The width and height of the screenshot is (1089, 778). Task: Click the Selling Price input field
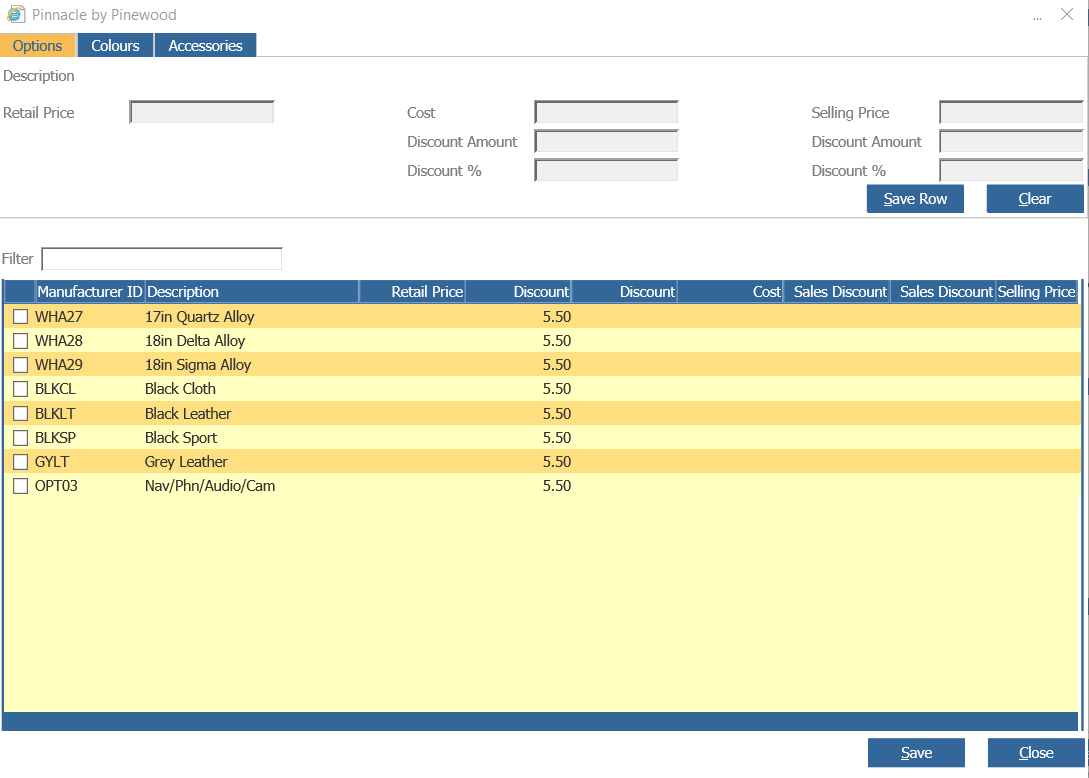1011,113
